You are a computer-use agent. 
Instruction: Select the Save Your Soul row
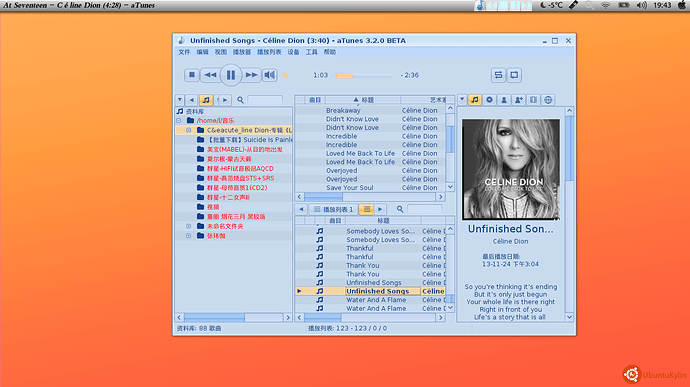(x=370, y=188)
